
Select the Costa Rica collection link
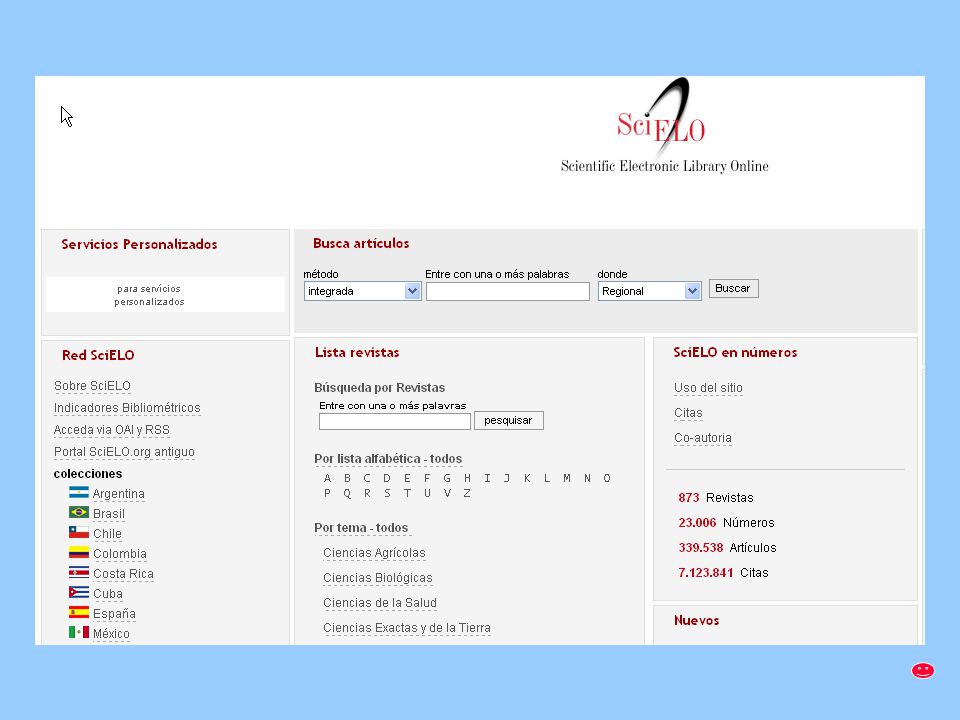click(123, 574)
